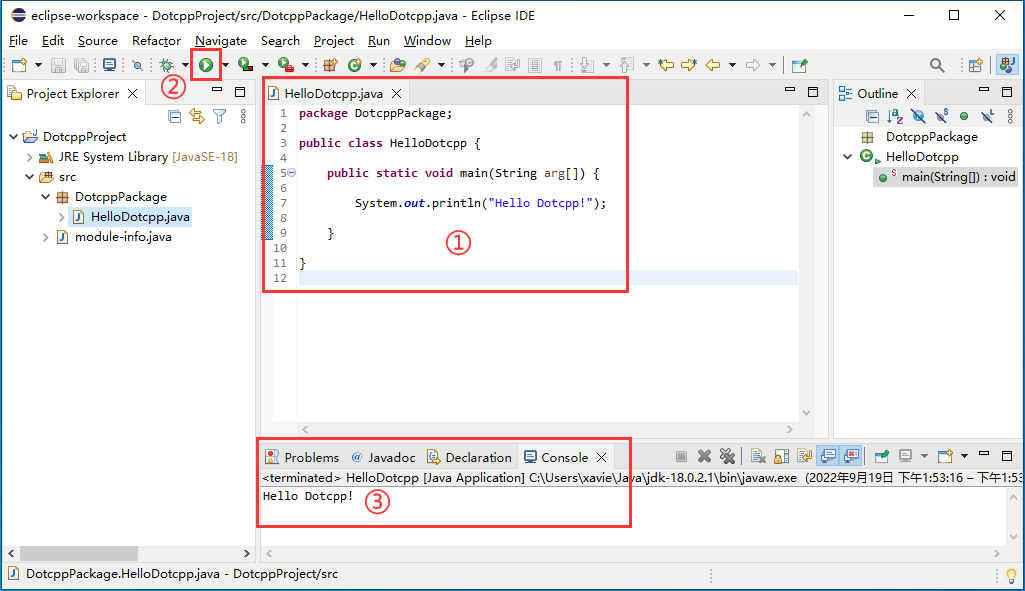Toggle alphabetical Sort in Outline view
The height and width of the screenshot is (591, 1025).
(896, 116)
